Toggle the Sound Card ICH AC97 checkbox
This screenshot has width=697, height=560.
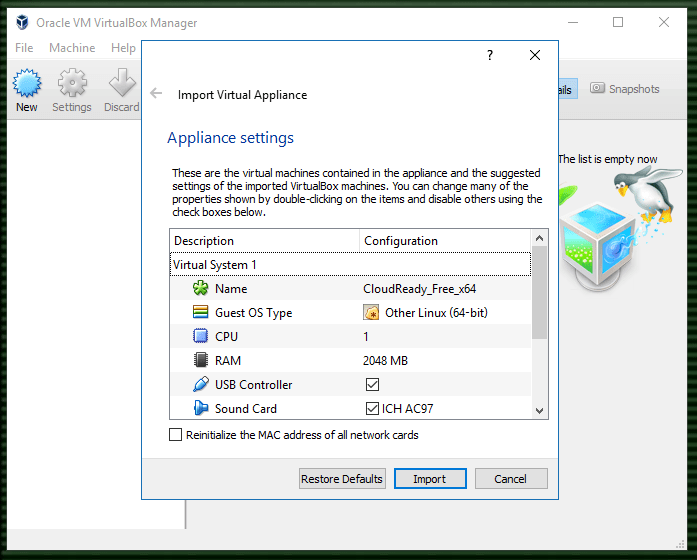pyautogui.click(x=372, y=408)
